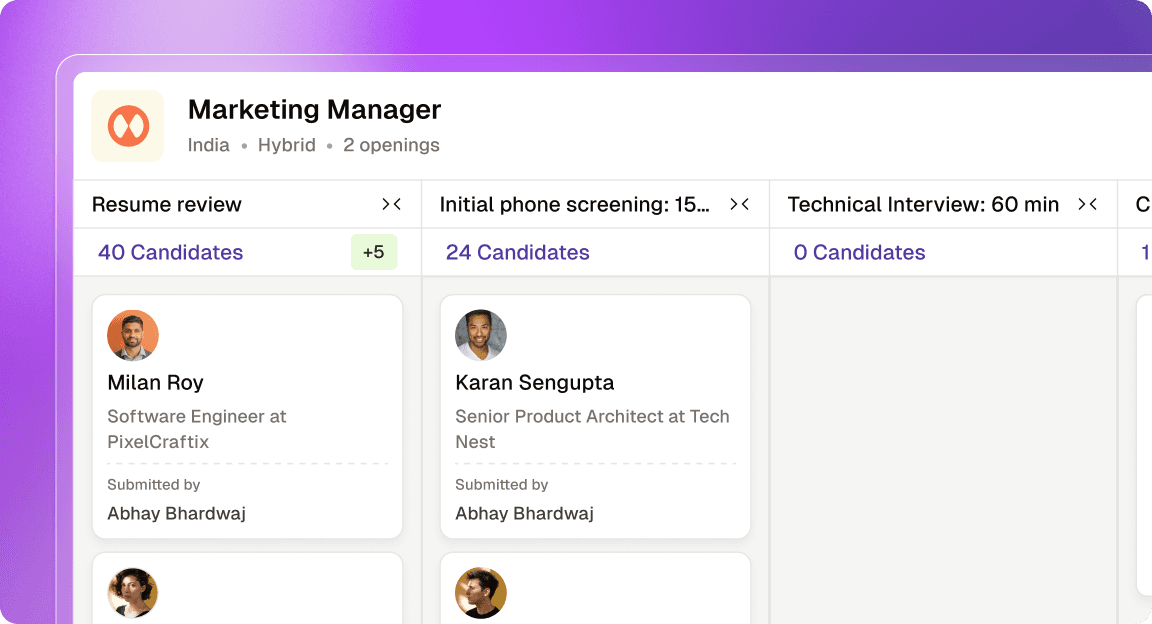1152x624 pixels.
Task: Click Abhay Bhardwaj under Karan Sengupta's card
Action: point(524,513)
